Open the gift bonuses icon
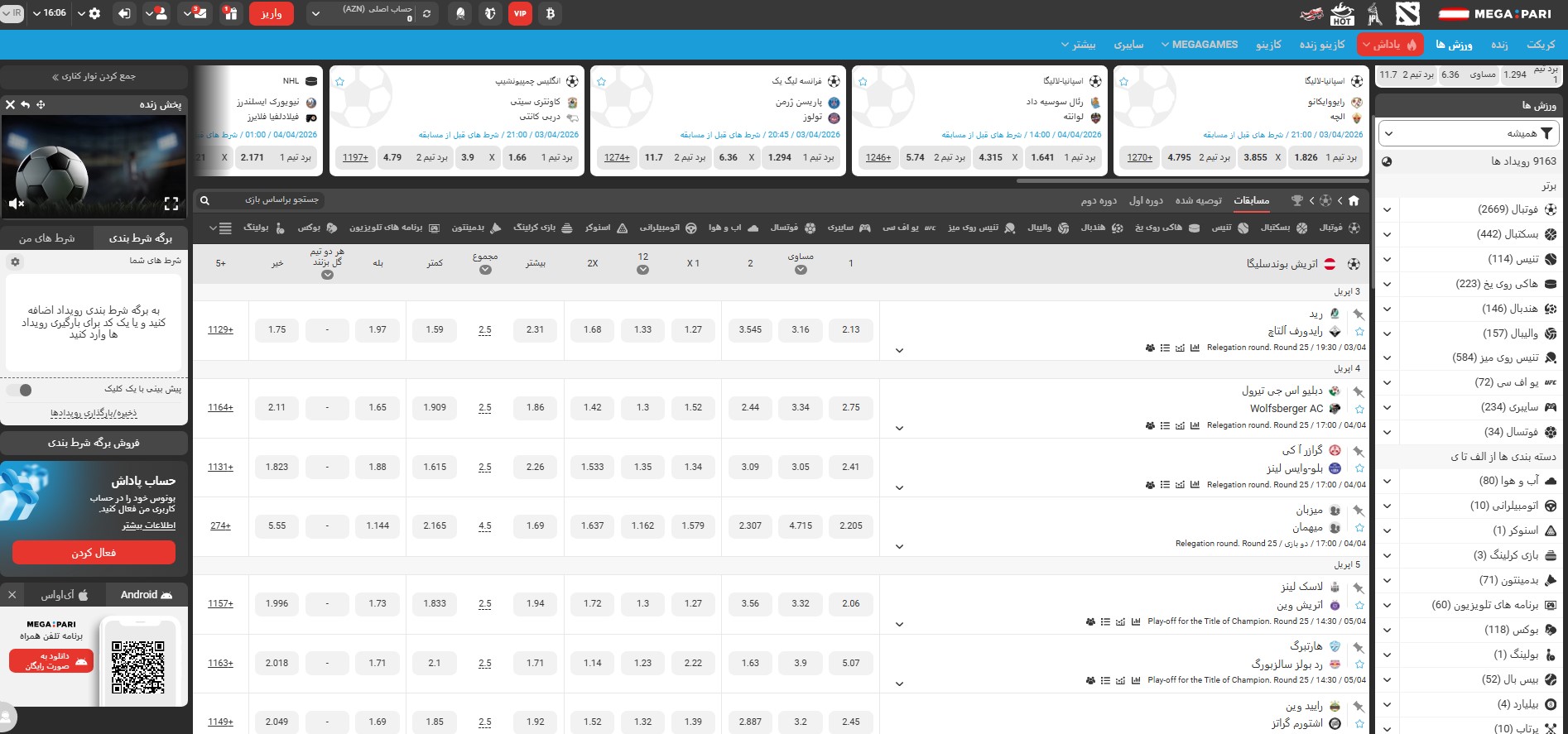 231,13
